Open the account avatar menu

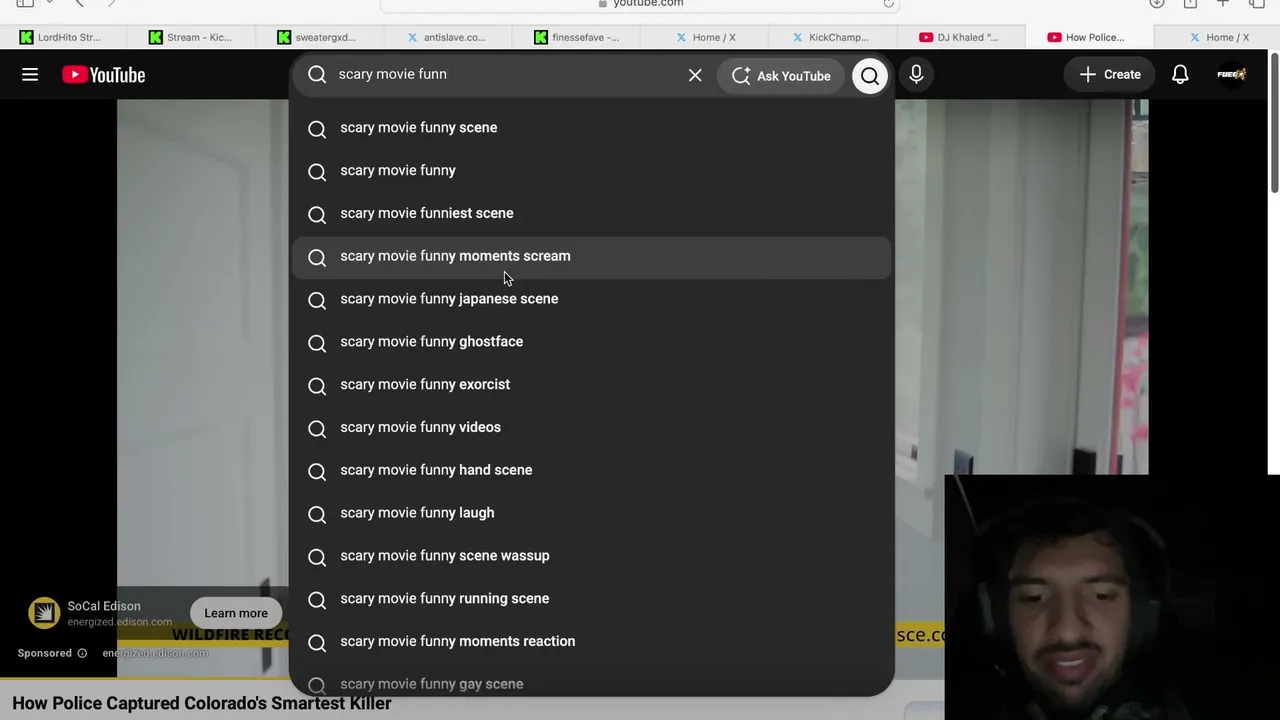point(1232,75)
